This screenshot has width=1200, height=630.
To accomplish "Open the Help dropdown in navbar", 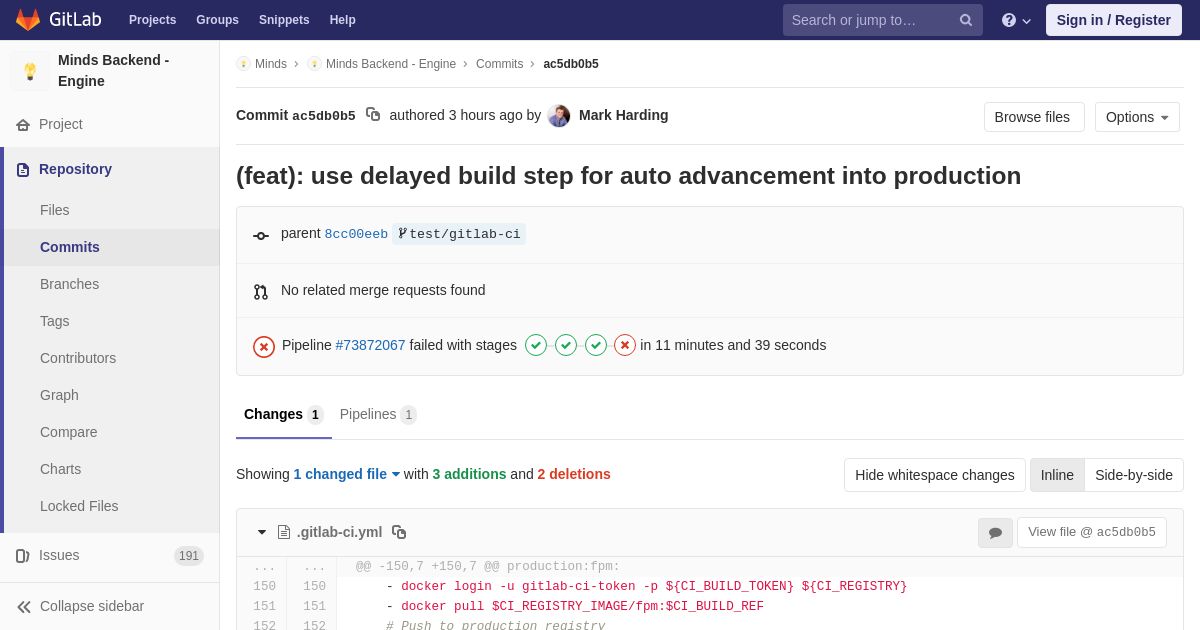I will point(1016,20).
